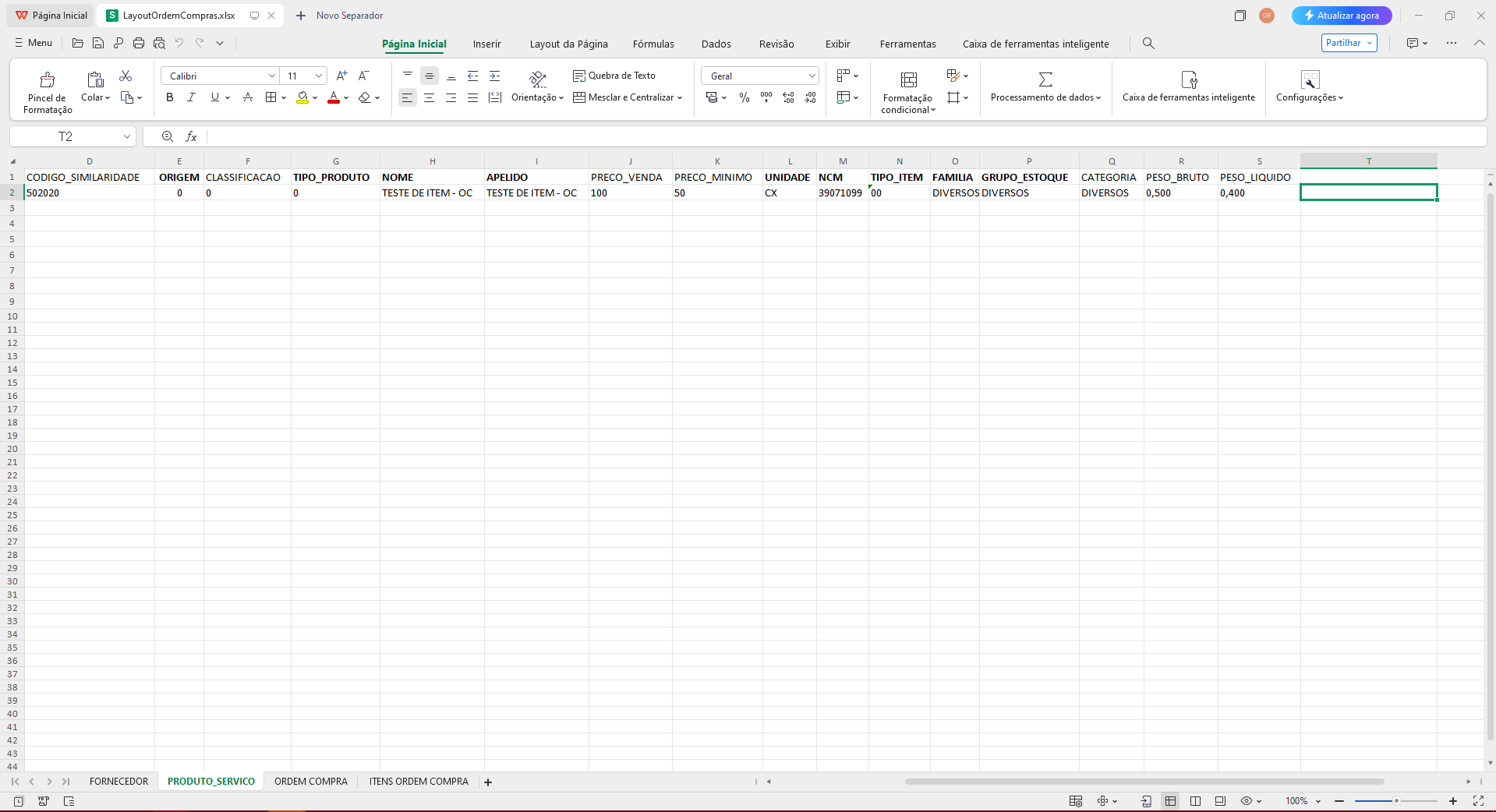
Task: Click the Cut scissors icon
Action: [x=126, y=76]
